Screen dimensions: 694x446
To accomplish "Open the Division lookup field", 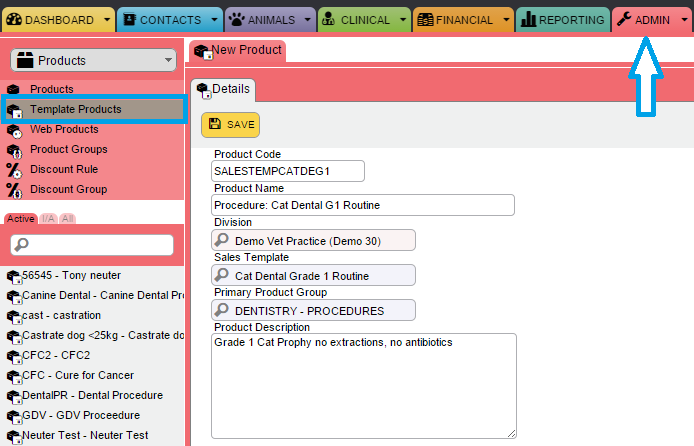I will pyautogui.click(x=313, y=240).
